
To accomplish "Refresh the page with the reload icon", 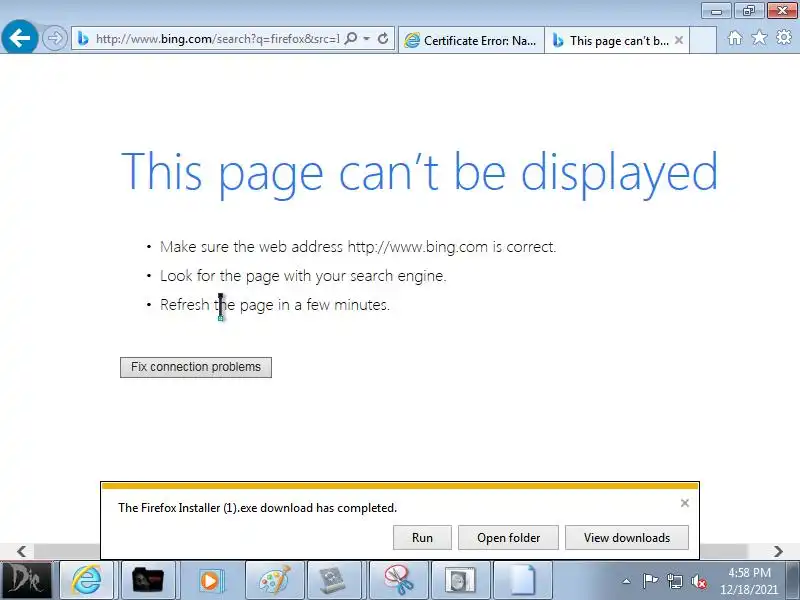I will pyautogui.click(x=383, y=39).
